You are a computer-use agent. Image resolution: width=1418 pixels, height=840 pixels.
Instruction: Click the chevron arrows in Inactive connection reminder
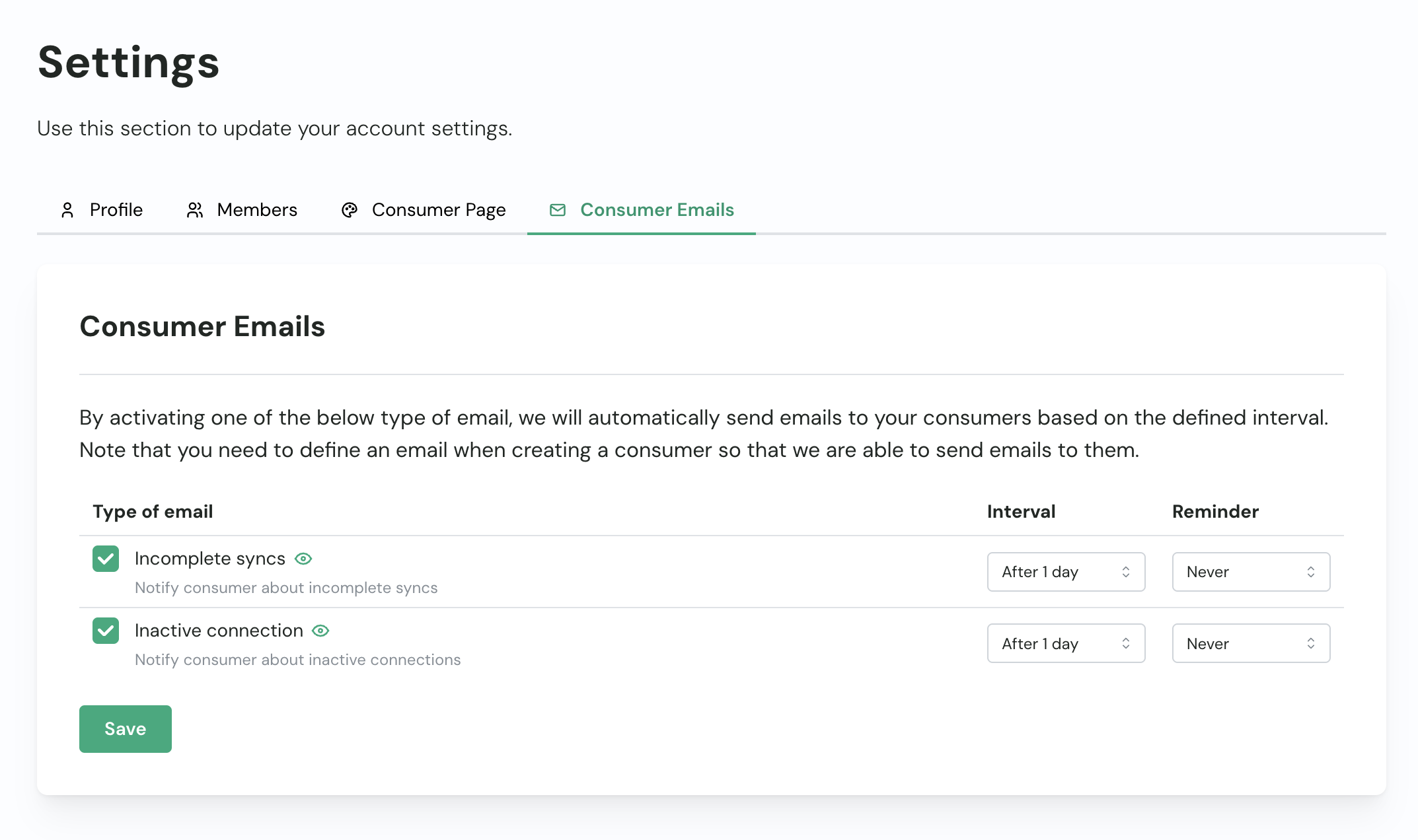tap(1311, 644)
